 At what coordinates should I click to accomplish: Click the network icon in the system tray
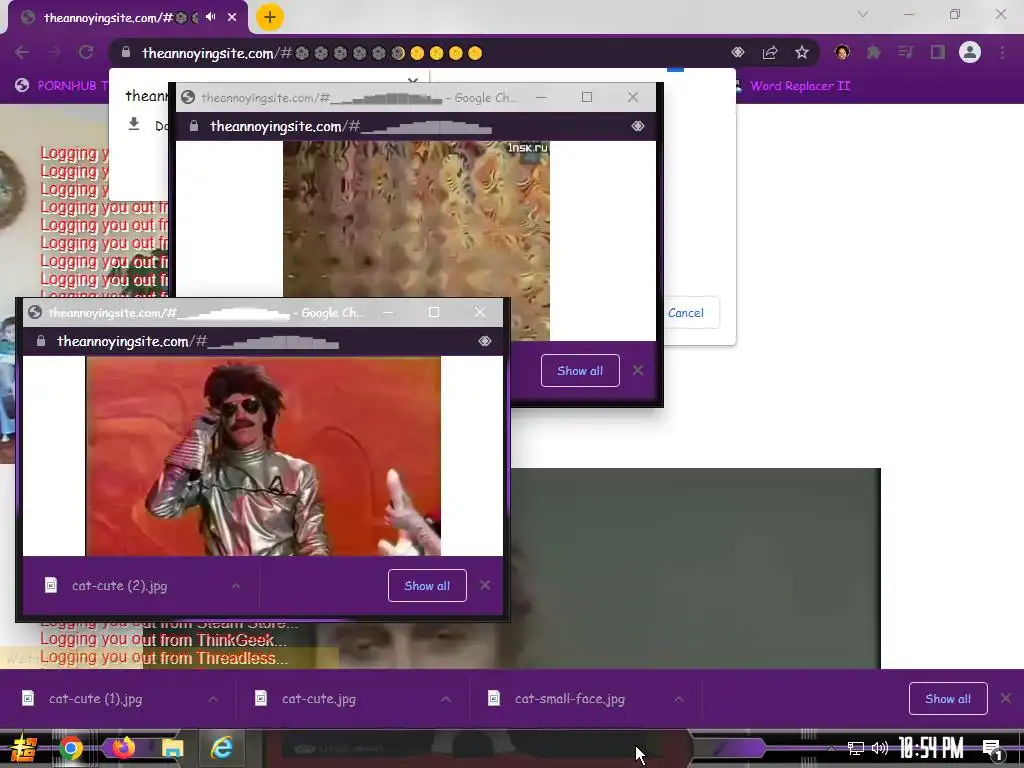(x=856, y=748)
